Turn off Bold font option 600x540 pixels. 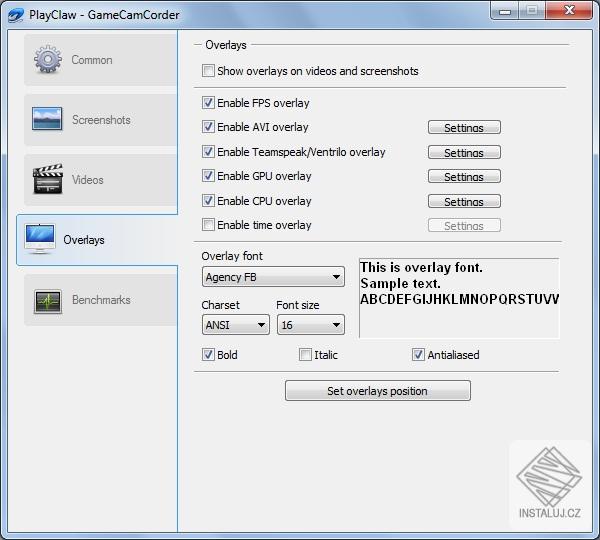pyautogui.click(x=208, y=355)
